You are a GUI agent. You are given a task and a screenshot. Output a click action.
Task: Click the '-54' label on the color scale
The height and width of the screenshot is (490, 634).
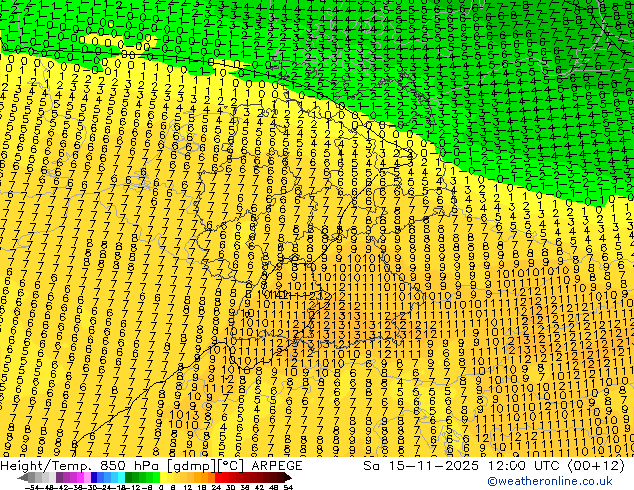pos(32,487)
